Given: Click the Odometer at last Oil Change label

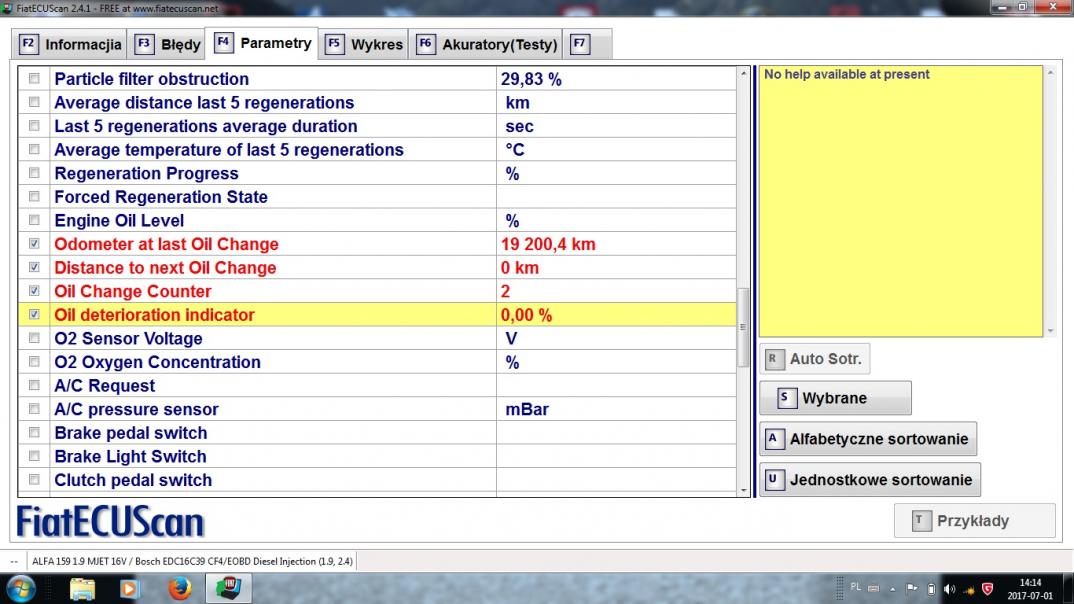Looking at the screenshot, I should [166, 244].
